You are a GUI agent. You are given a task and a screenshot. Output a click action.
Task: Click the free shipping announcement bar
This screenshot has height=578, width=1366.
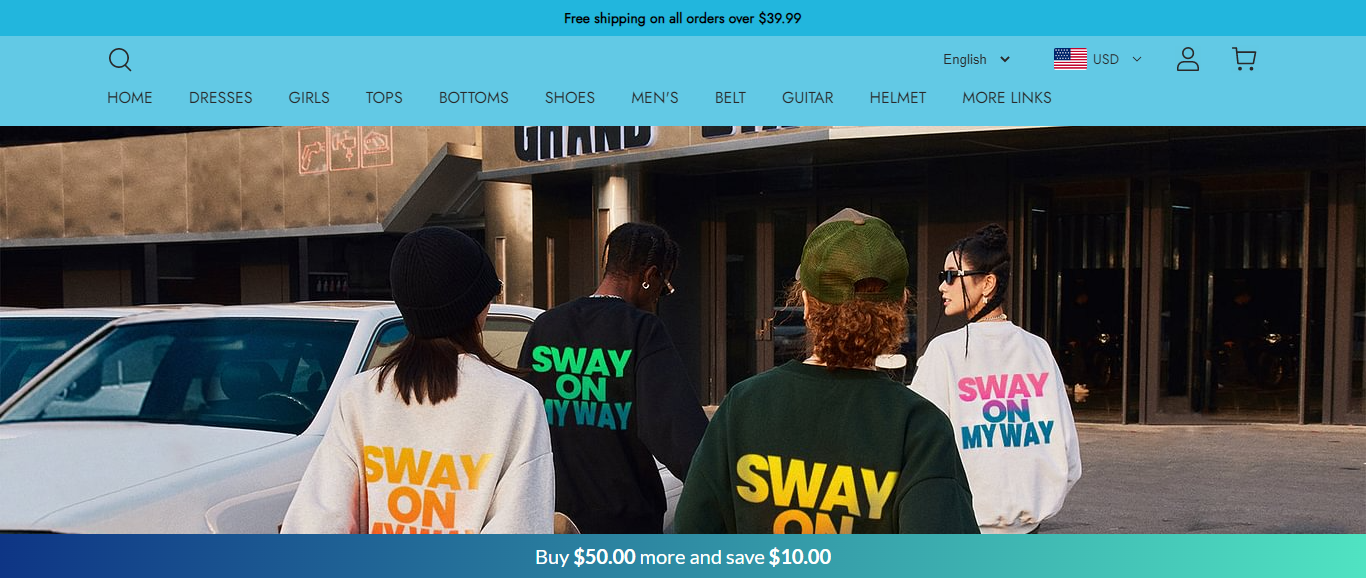(683, 18)
